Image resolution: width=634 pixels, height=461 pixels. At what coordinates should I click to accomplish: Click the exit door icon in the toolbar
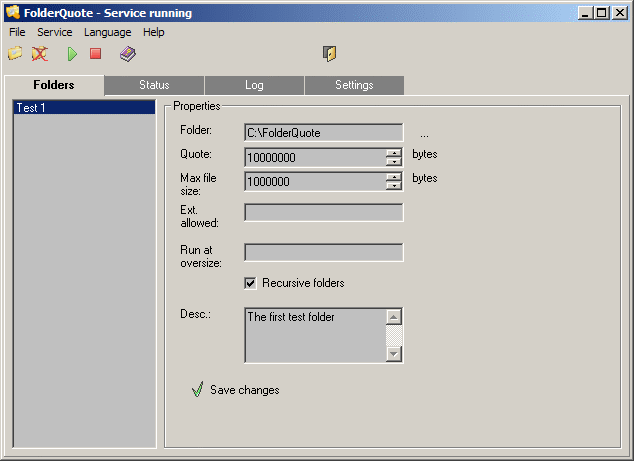click(330, 53)
